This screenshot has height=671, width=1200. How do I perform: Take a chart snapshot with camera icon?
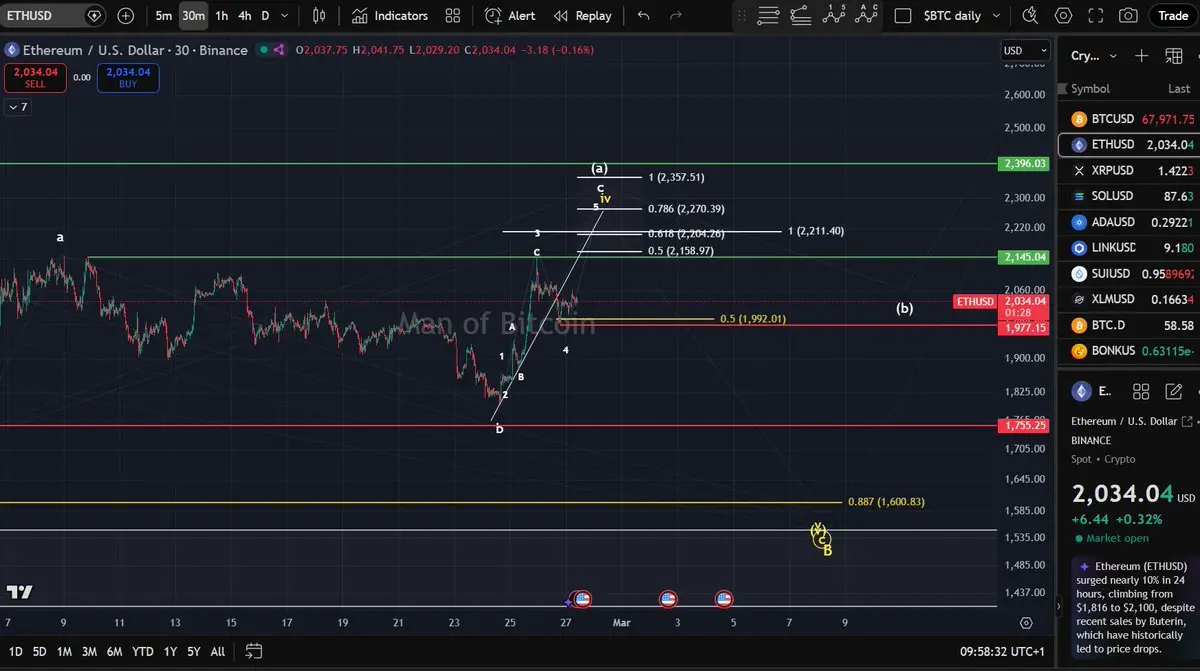pyautogui.click(x=1129, y=16)
